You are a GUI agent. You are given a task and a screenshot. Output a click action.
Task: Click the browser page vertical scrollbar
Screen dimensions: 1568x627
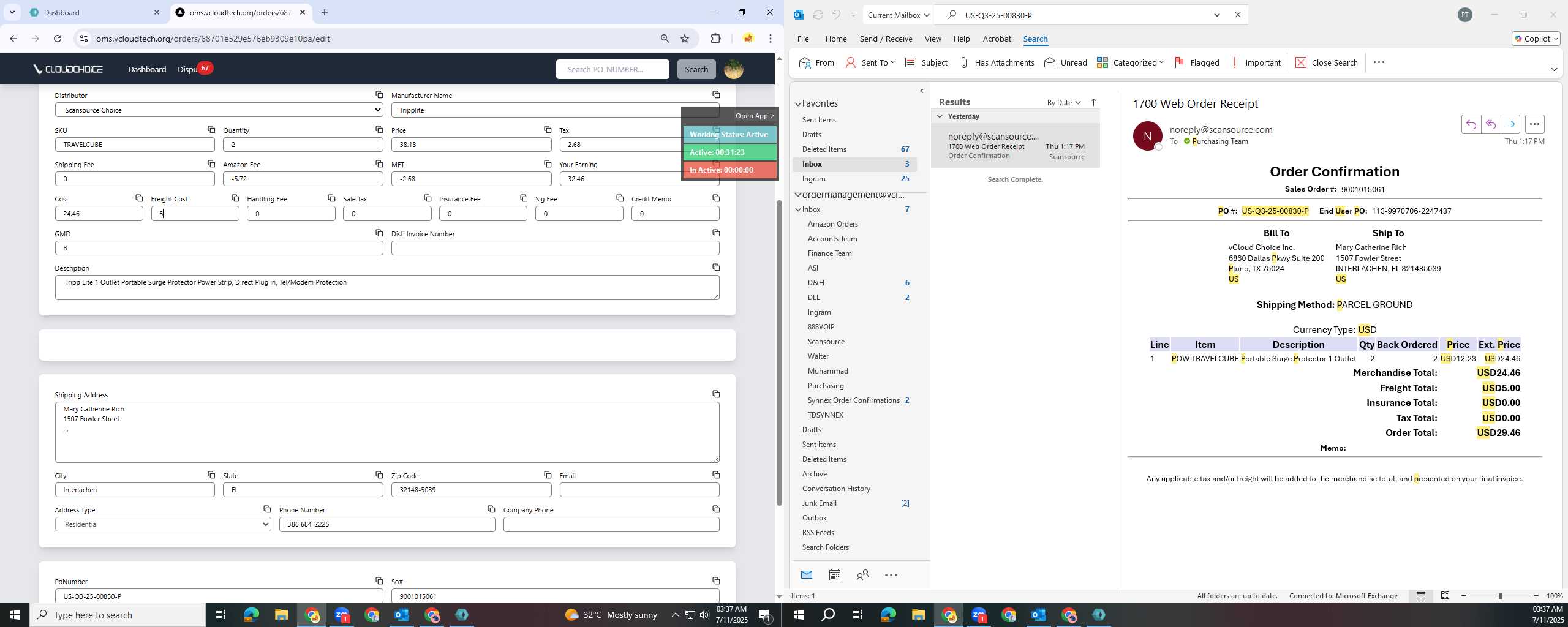779,352
